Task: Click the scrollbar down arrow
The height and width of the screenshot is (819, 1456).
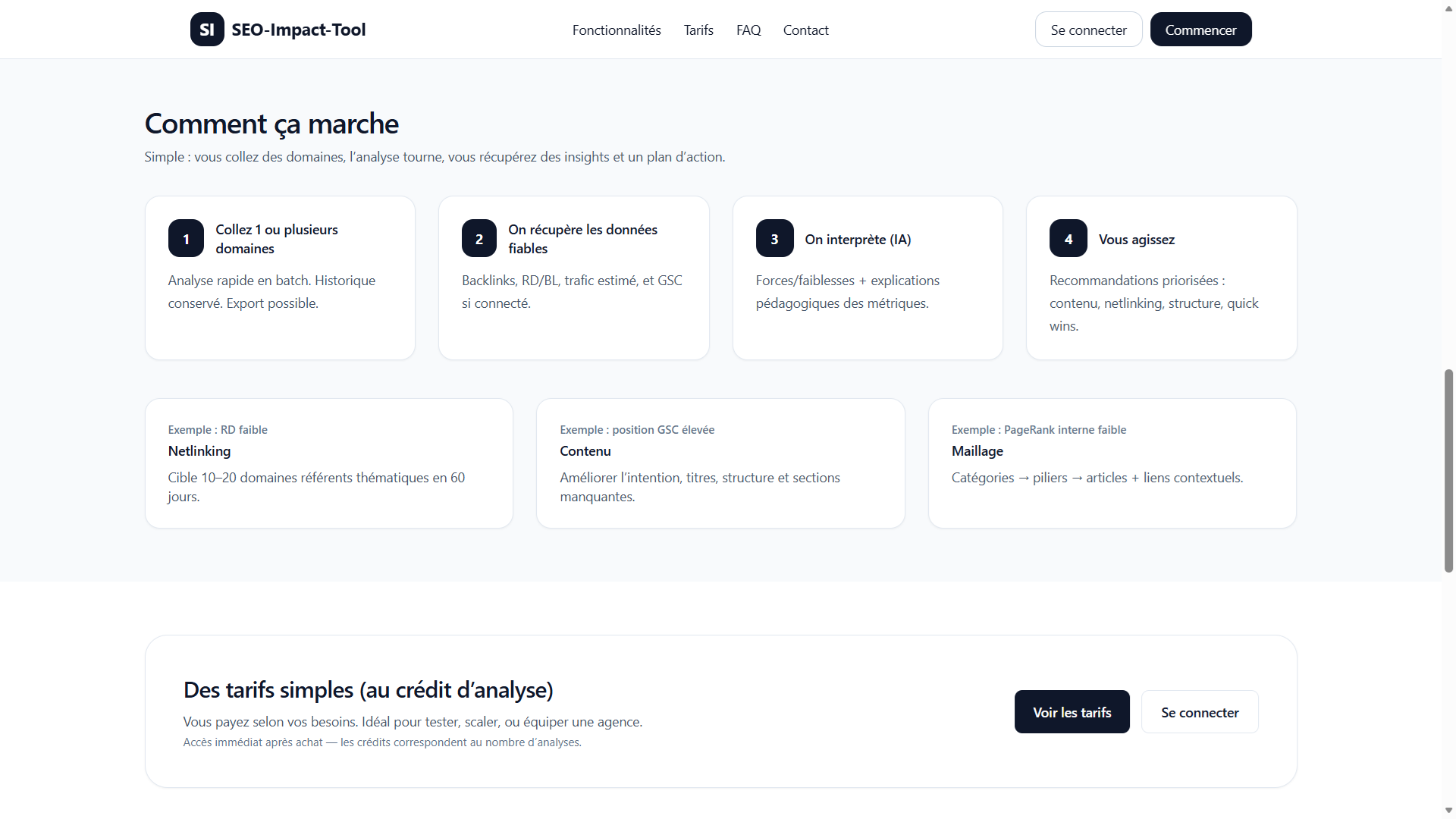Action: [x=1448, y=811]
